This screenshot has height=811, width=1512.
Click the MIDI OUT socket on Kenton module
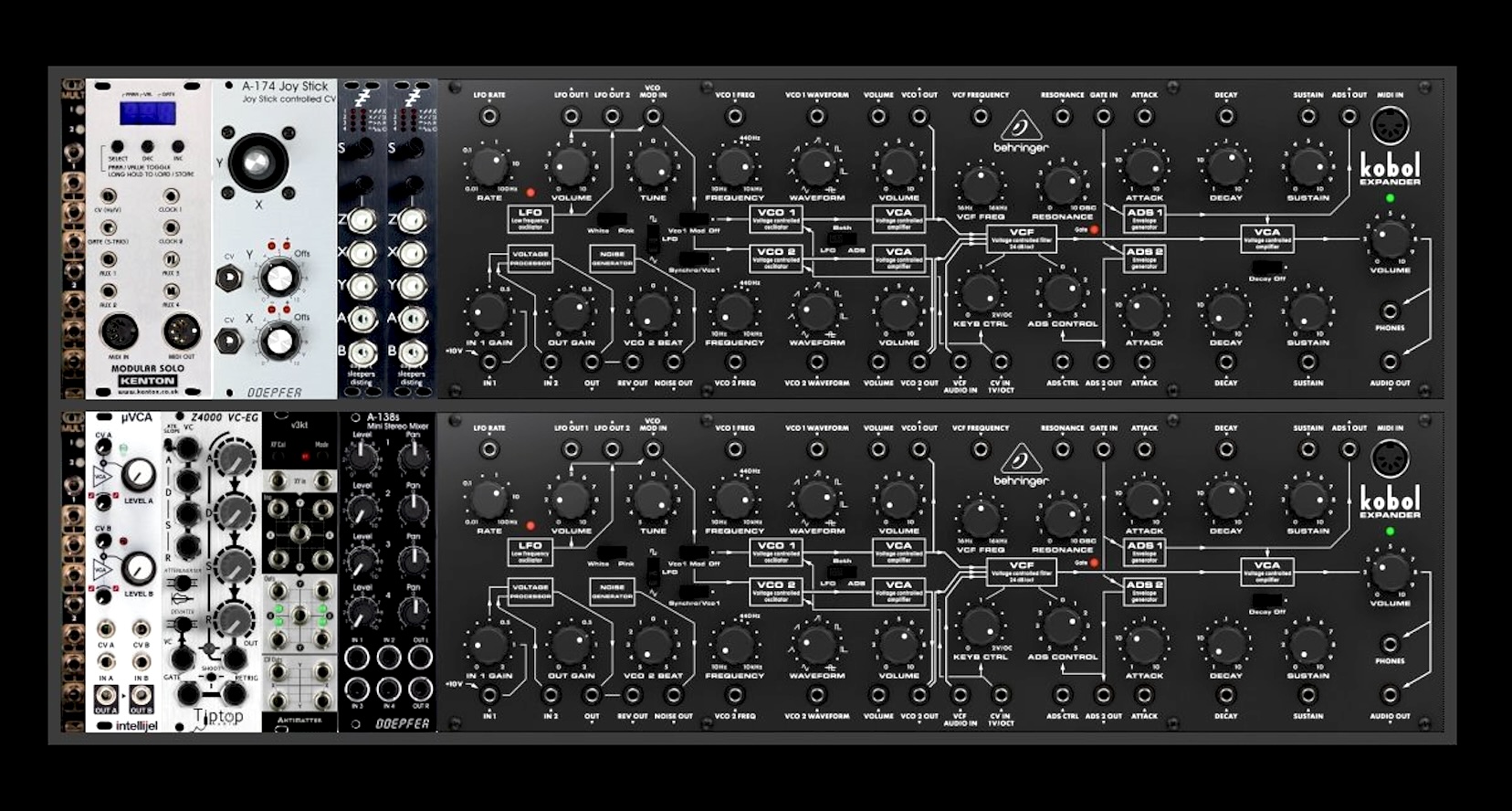coord(181,332)
